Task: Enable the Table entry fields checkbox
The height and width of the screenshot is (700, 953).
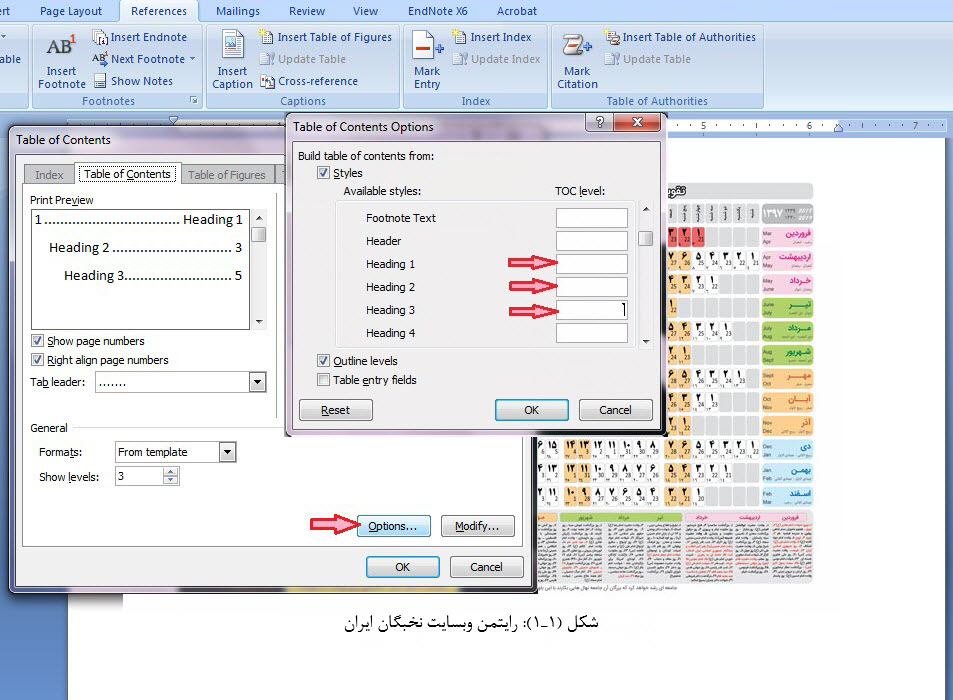Action: tap(323, 380)
